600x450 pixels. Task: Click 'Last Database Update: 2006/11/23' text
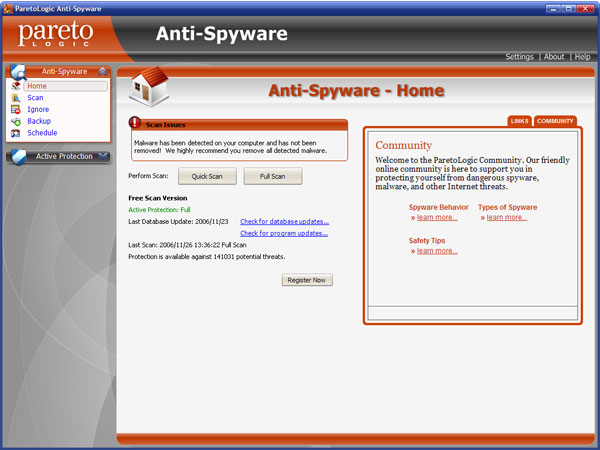178,222
